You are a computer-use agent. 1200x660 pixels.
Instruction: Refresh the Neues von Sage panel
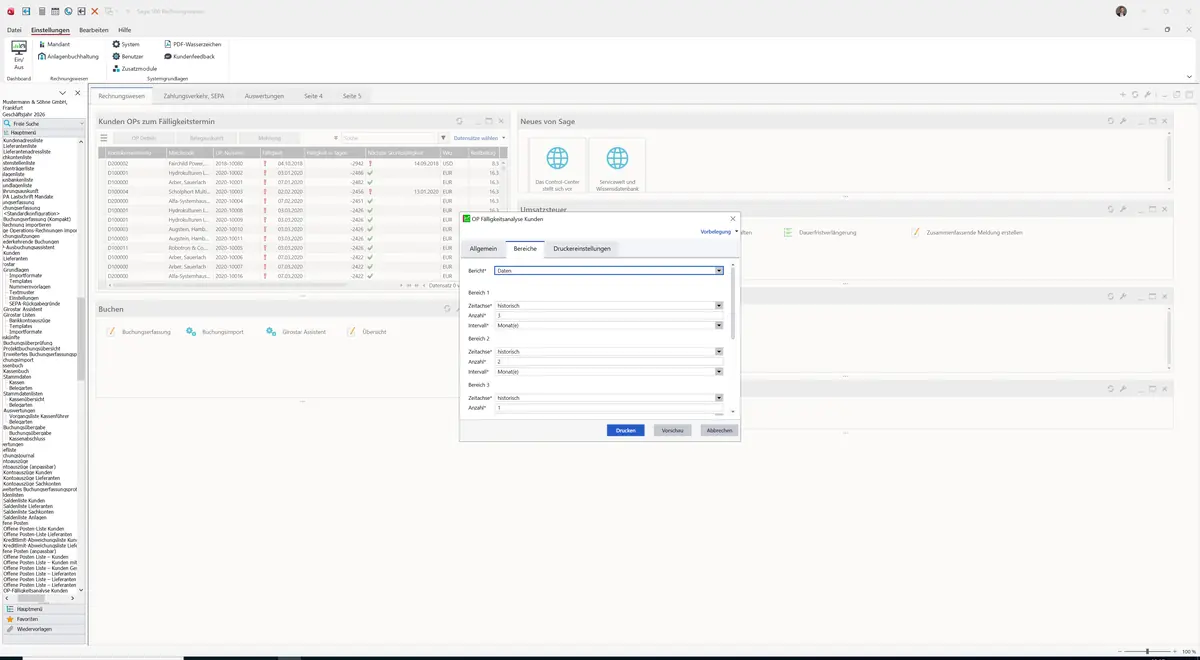(x=1111, y=121)
